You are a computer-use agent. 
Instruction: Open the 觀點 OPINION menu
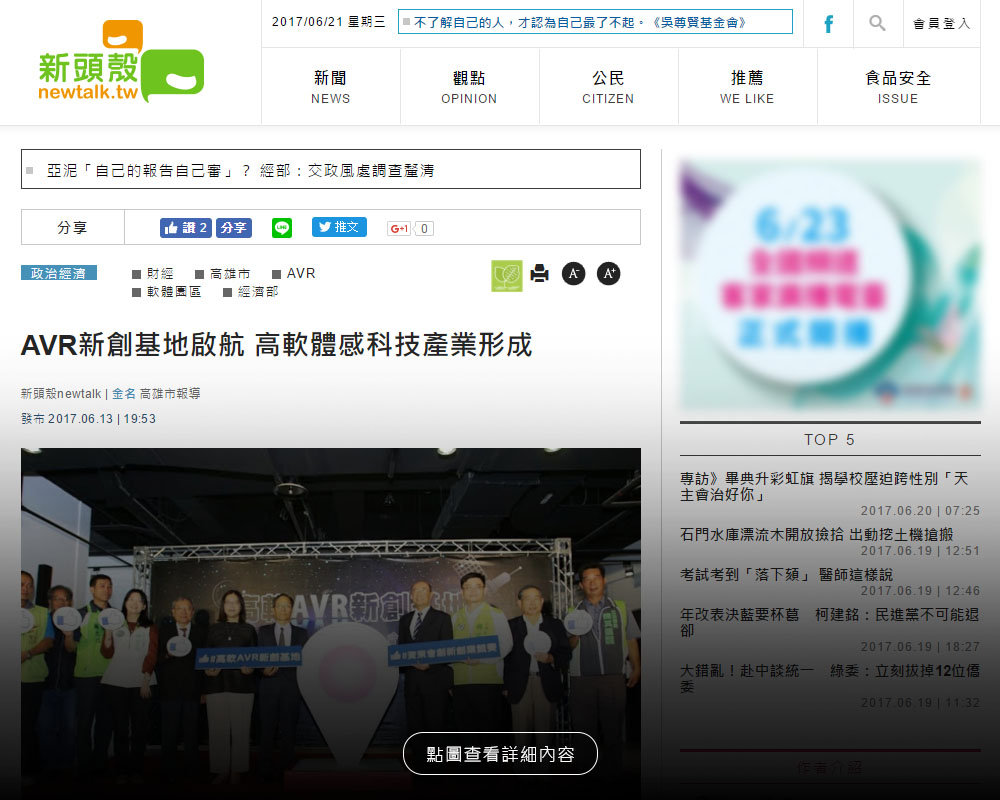(469, 86)
